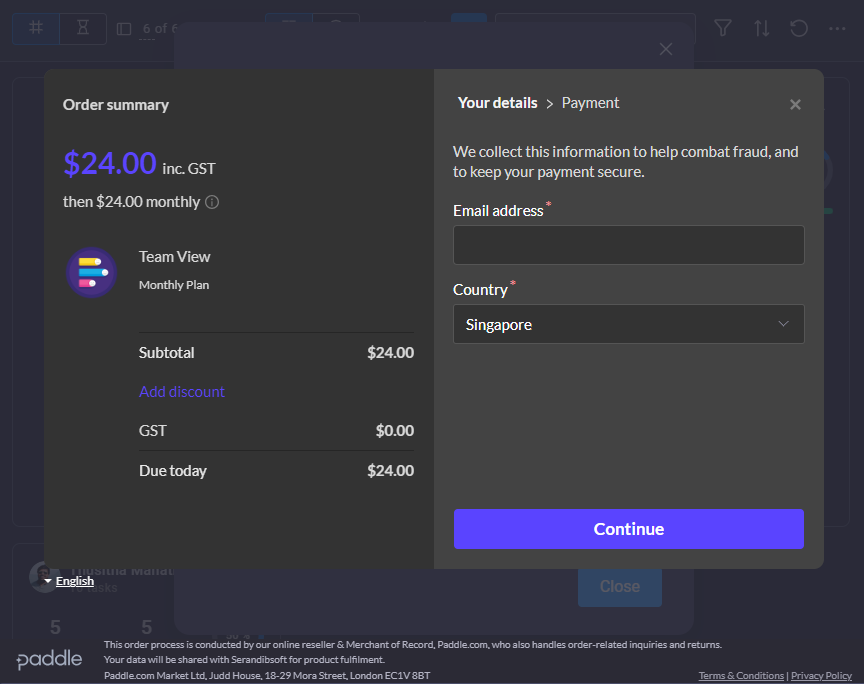Image resolution: width=864 pixels, height=684 pixels.
Task: Click the 'Subtotal' label
Action: pos(166,353)
